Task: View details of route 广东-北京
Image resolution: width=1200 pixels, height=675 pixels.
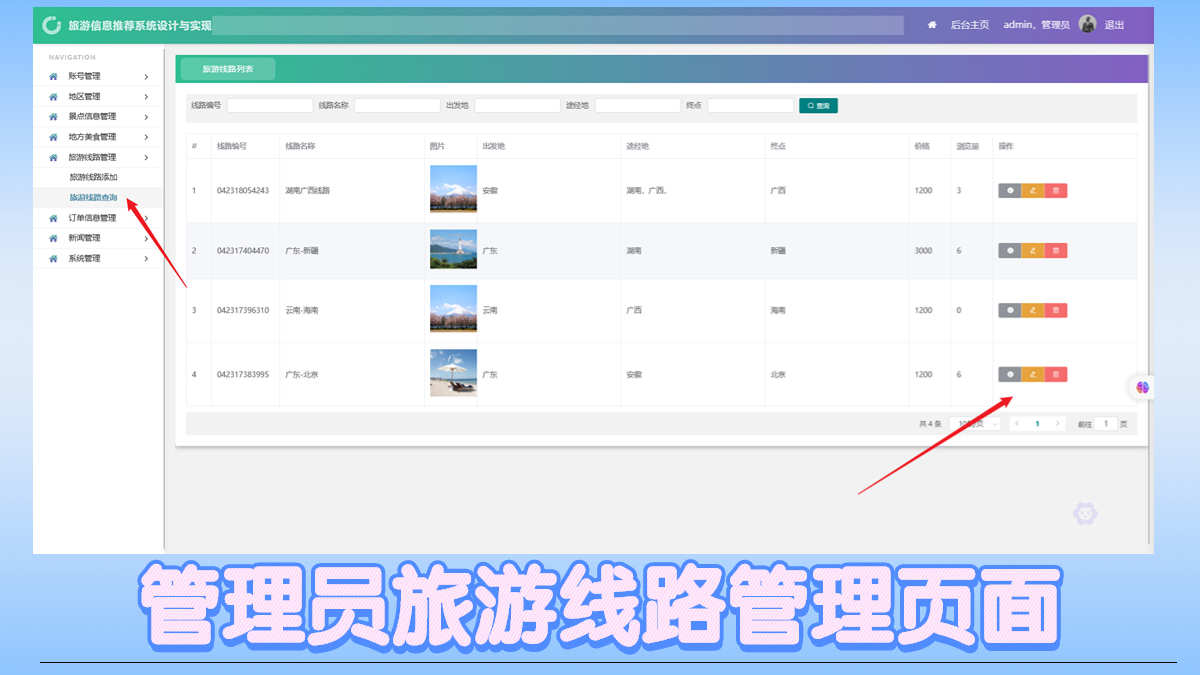Action: [x=1010, y=375]
